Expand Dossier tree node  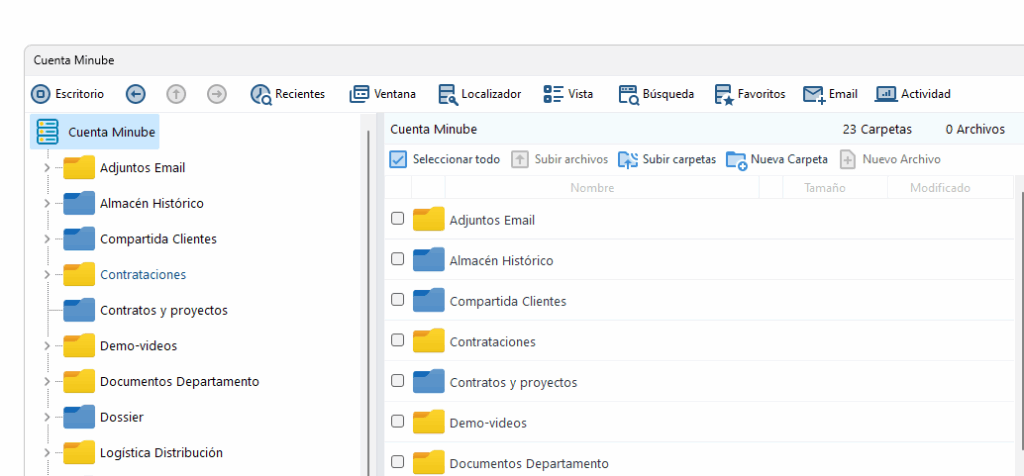(46, 417)
